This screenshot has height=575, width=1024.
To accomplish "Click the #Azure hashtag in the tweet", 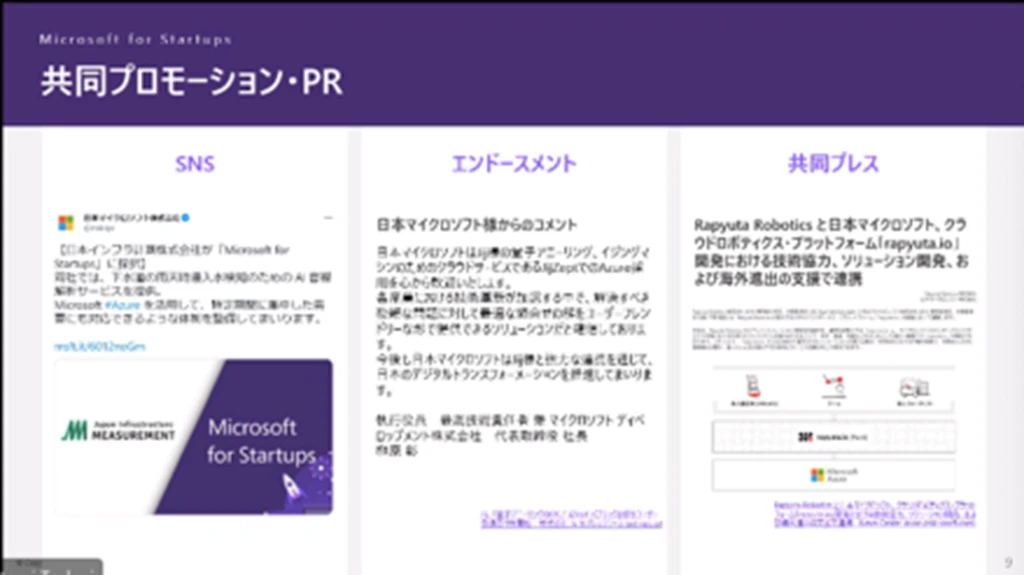I will (x=122, y=305).
